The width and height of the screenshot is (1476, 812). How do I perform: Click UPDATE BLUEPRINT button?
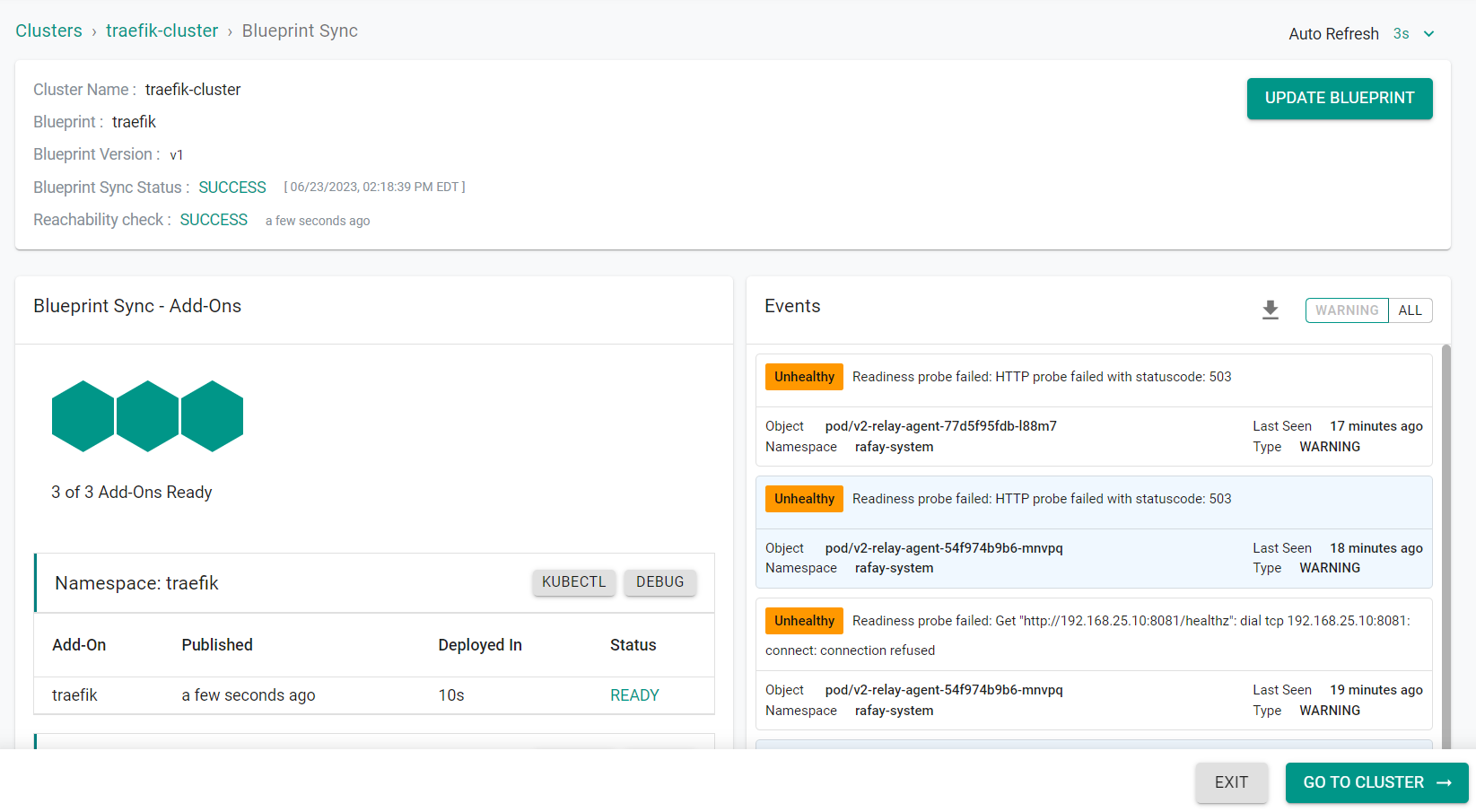pyautogui.click(x=1340, y=99)
